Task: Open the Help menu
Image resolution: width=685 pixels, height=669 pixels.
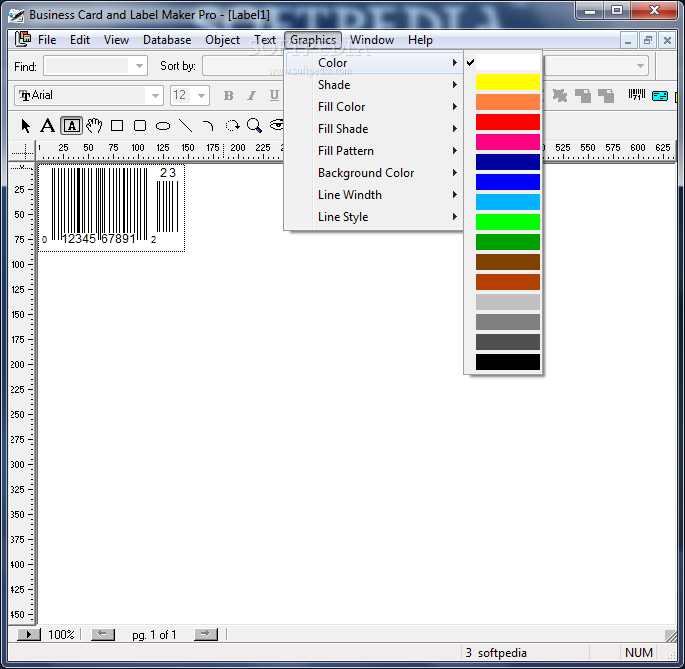Action: [x=420, y=40]
